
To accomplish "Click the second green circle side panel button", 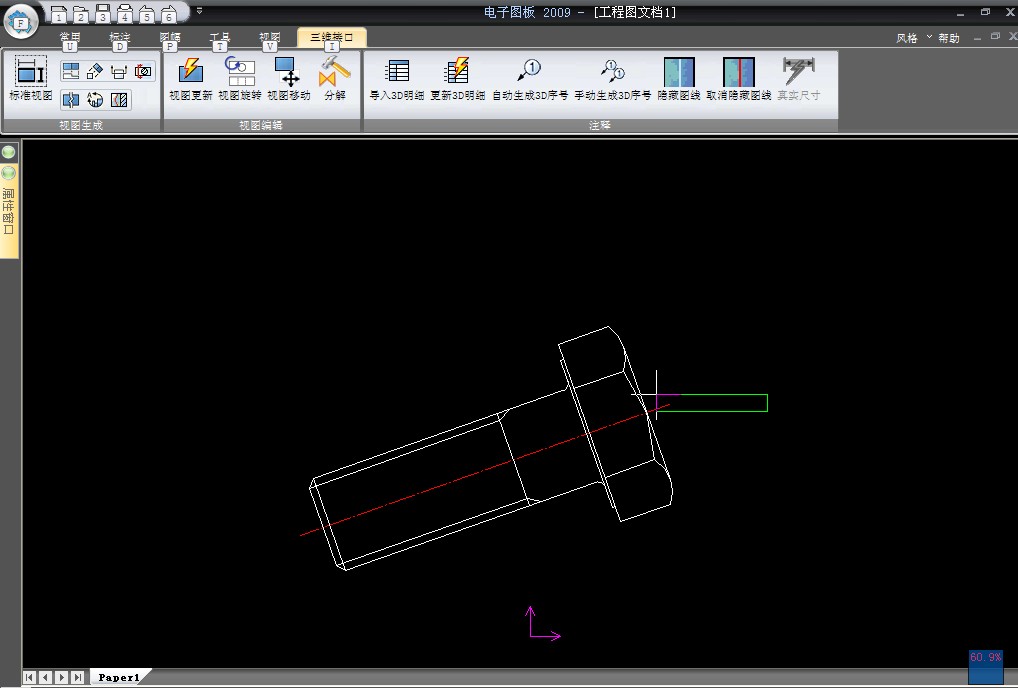I will pyautogui.click(x=8, y=173).
